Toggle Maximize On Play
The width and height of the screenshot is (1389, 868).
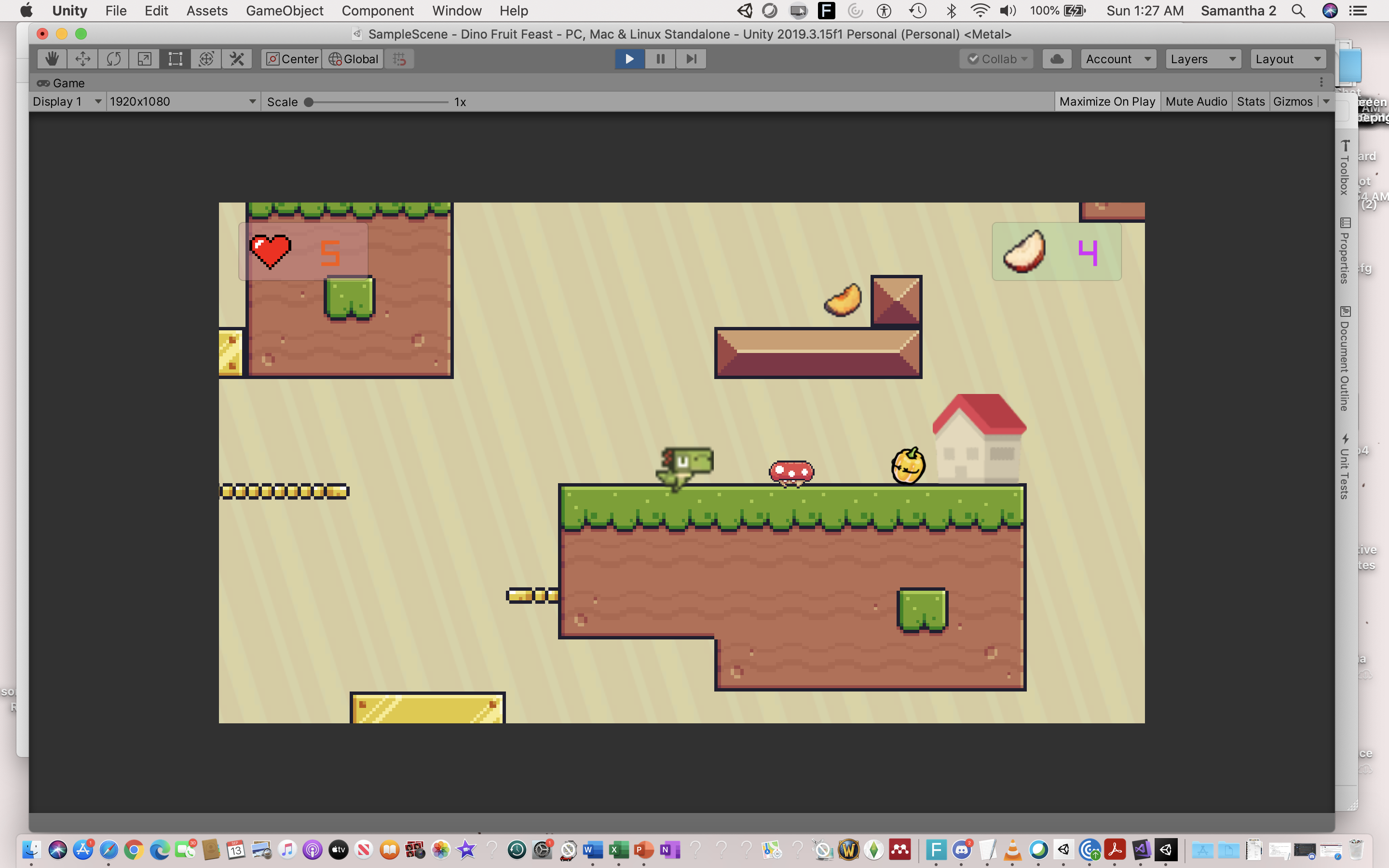click(x=1106, y=102)
